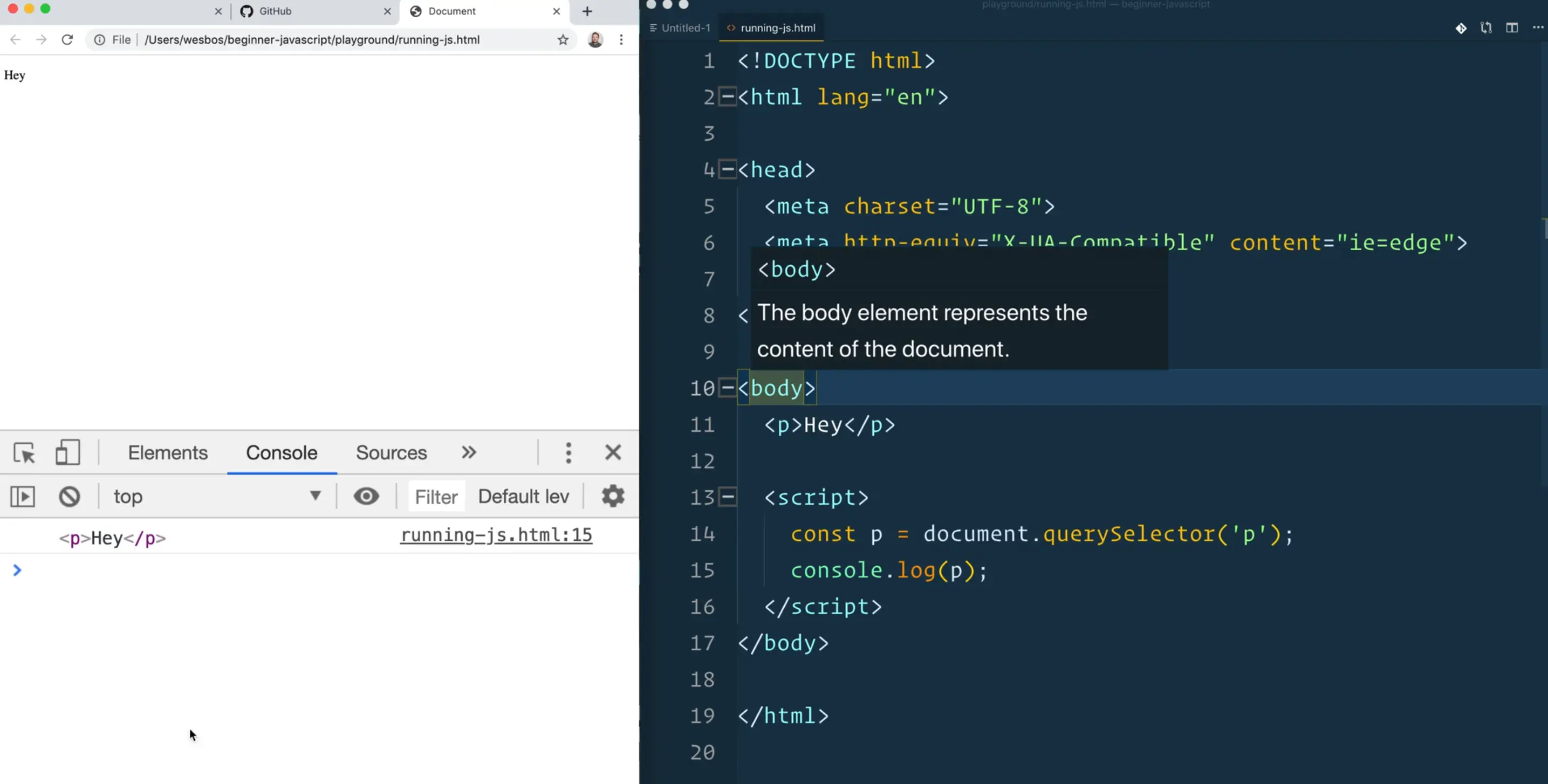Screen dimensions: 1548x784
Task: Open the running-js.html:15 source link
Action: tap(496, 535)
